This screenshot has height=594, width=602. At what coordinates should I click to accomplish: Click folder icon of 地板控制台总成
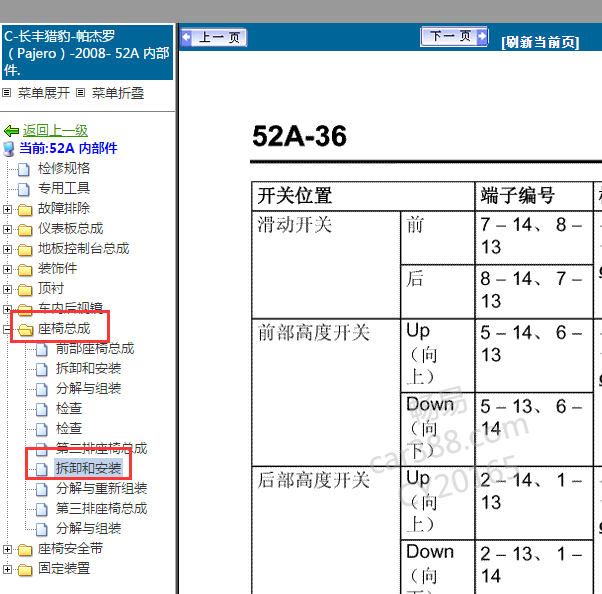tap(25, 250)
